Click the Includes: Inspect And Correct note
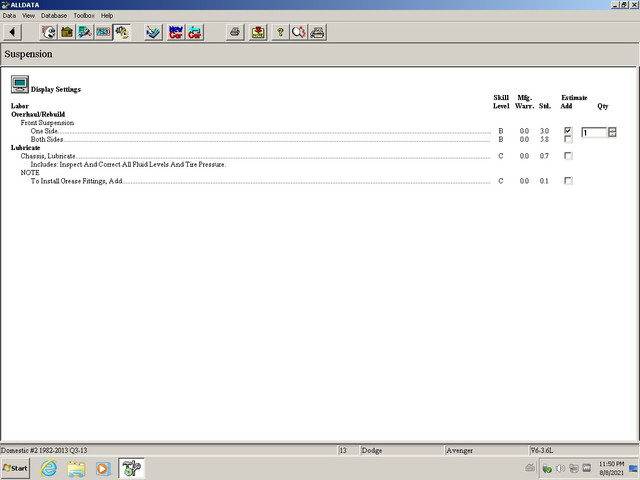 128,164
